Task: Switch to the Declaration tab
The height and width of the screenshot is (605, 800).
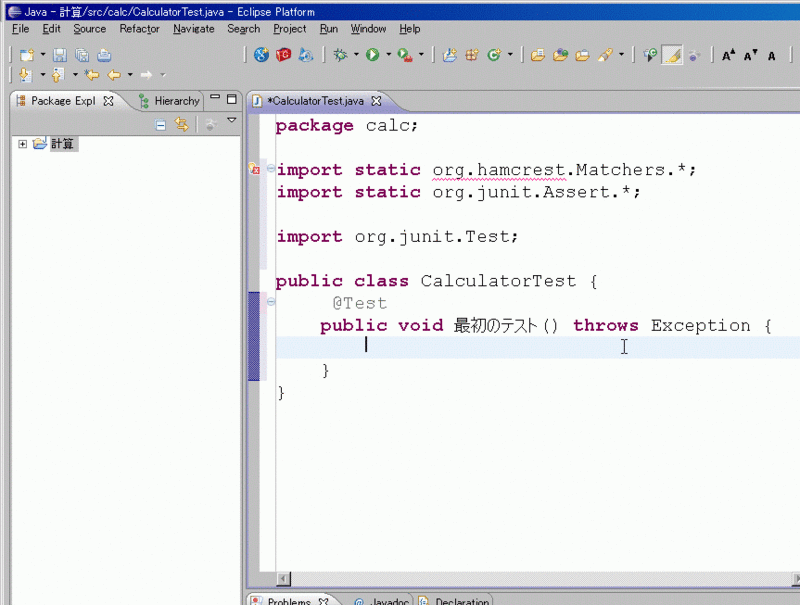Action: coord(455,601)
